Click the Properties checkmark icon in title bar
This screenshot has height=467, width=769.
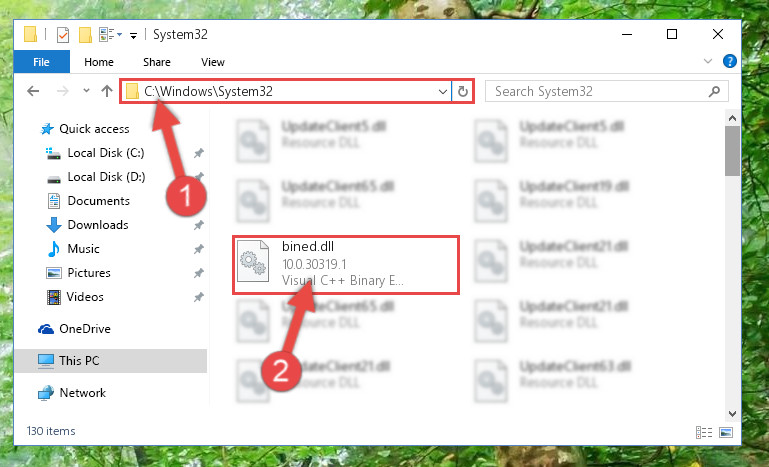pos(63,35)
